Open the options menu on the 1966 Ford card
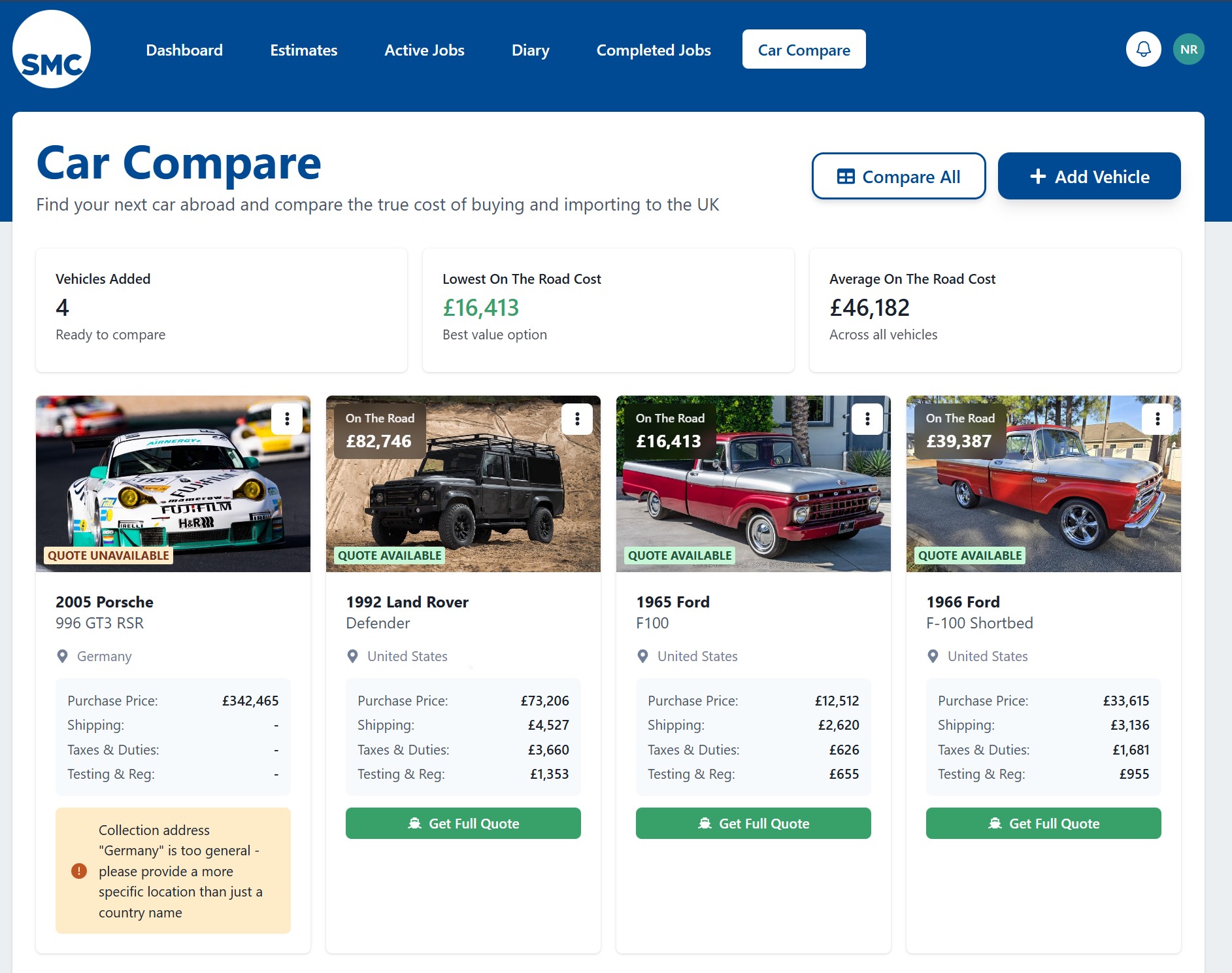 1157,419
